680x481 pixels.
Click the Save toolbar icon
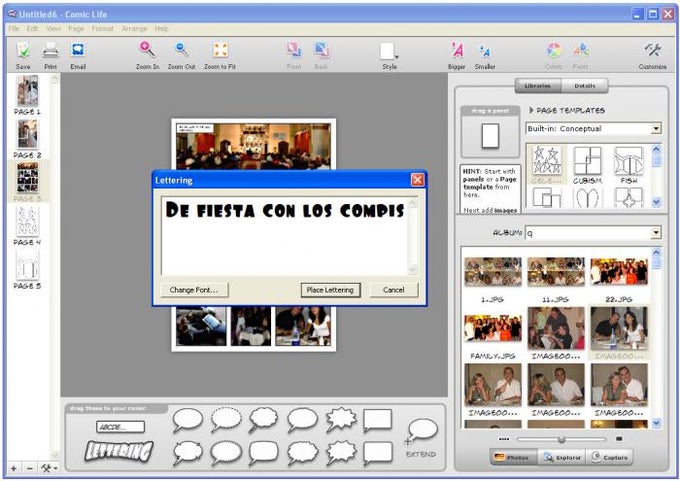23,51
